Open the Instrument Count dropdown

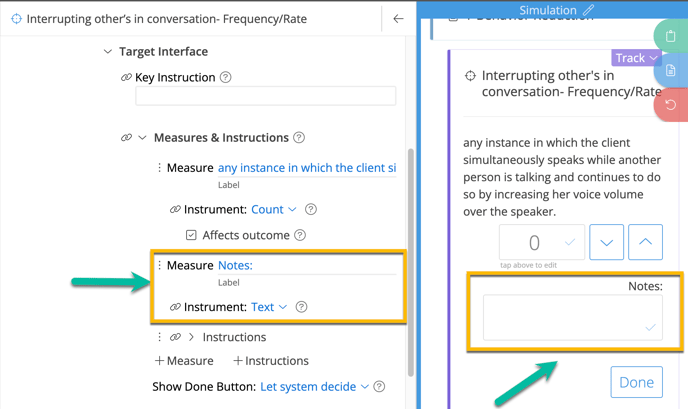point(273,210)
